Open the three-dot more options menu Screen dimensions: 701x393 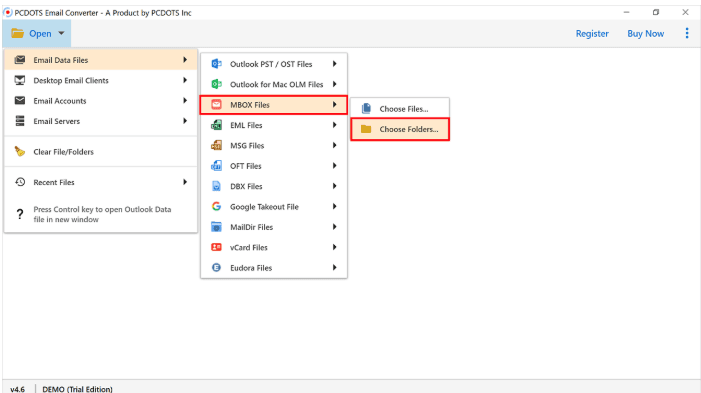[x=687, y=33]
